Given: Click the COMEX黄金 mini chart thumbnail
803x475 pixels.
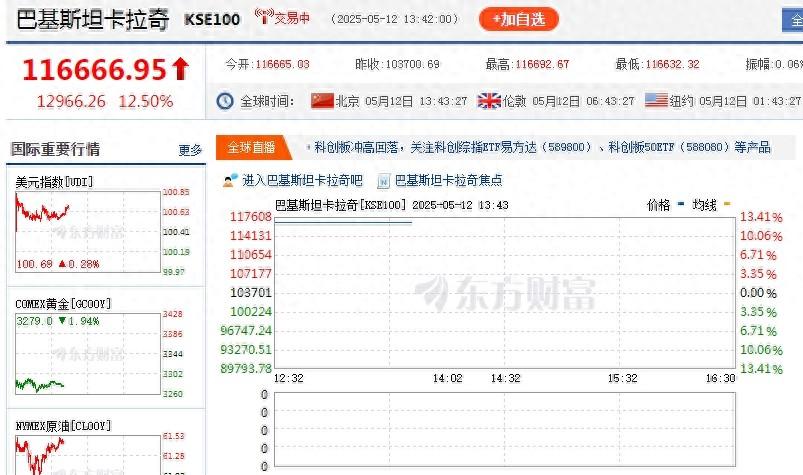Looking at the screenshot, I should pyautogui.click(x=88, y=354).
